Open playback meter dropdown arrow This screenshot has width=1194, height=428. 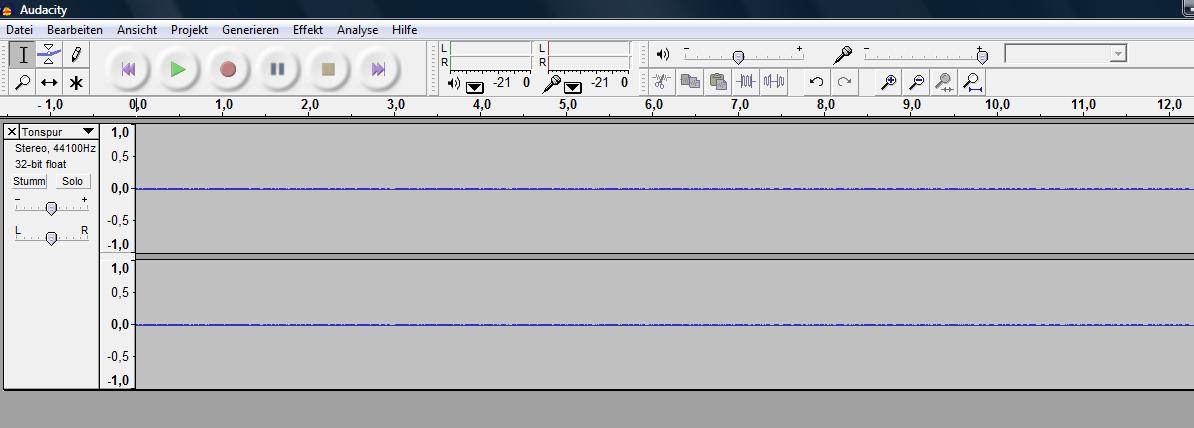tap(474, 87)
